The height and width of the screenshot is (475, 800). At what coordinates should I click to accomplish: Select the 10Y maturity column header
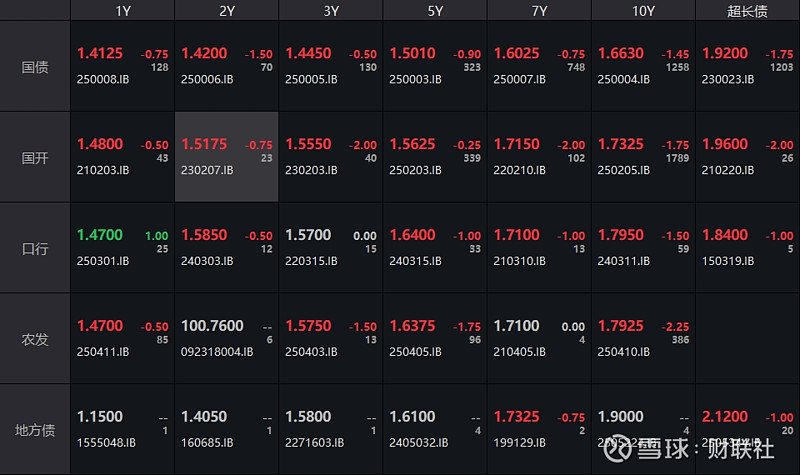(x=643, y=11)
